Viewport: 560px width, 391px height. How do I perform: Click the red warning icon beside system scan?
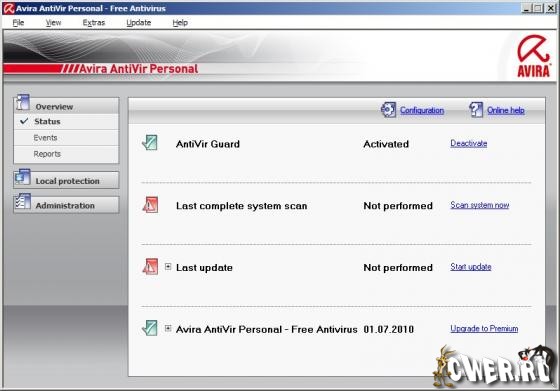pos(150,205)
